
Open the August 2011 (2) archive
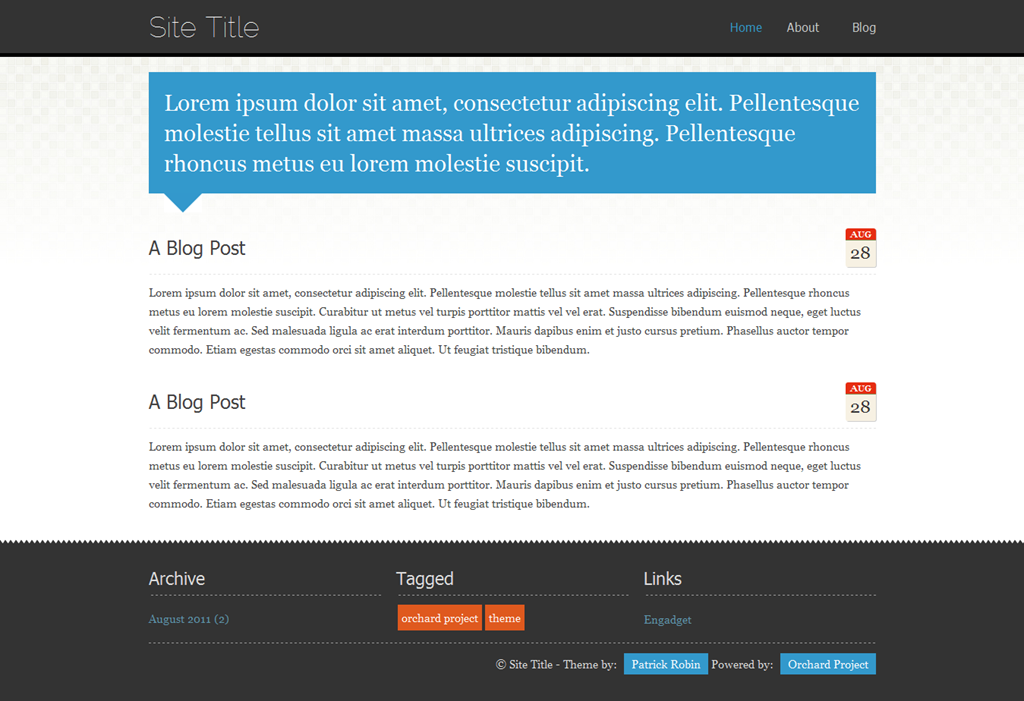[x=189, y=619]
